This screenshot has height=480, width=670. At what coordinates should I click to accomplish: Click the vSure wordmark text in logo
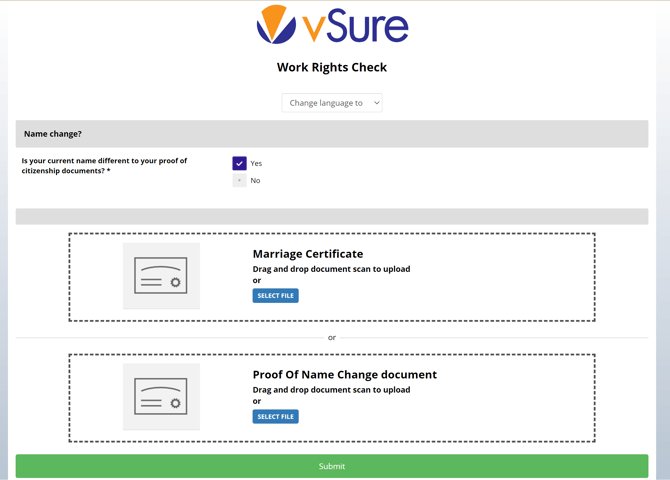(355, 26)
